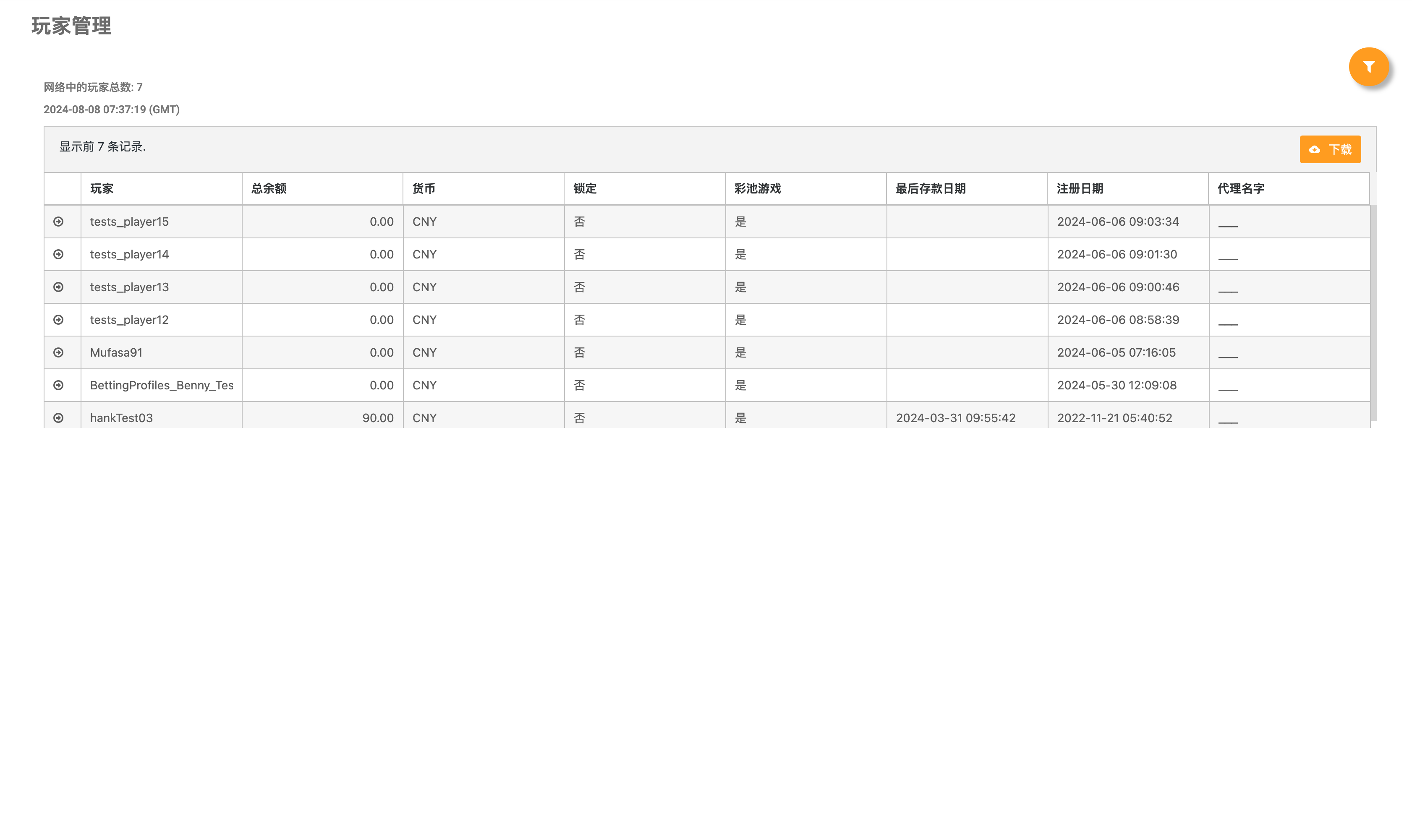Select player name tests_player15
The width and height of the screenshot is (1412, 840).
tap(129, 221)
